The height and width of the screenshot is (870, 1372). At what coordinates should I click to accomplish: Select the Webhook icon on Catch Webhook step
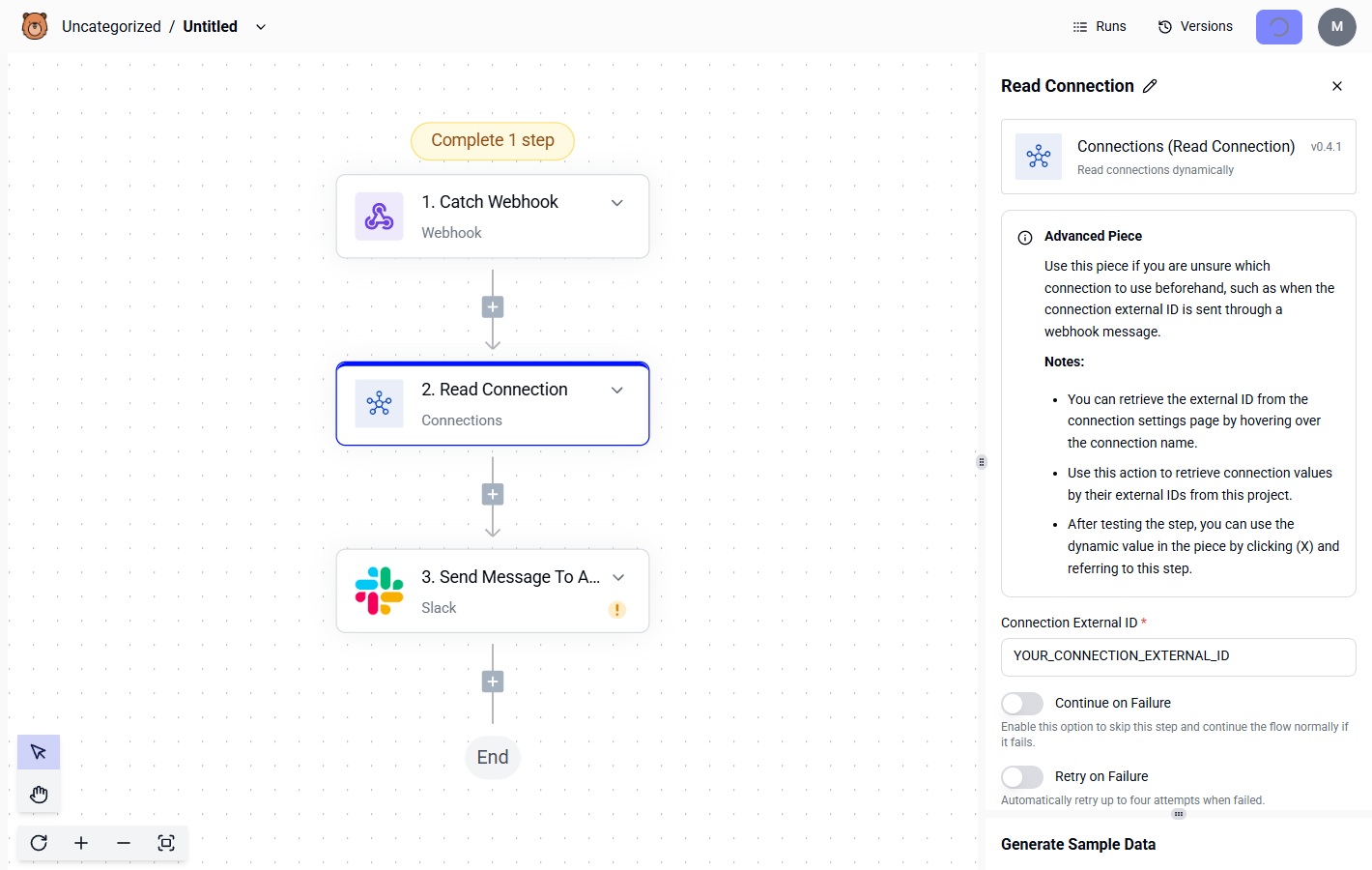pos(379,216)
